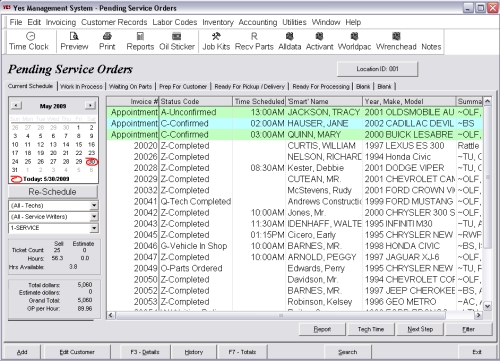Open the Edit menu
Screen dimensions: 500x361
(x=34, y=22)
